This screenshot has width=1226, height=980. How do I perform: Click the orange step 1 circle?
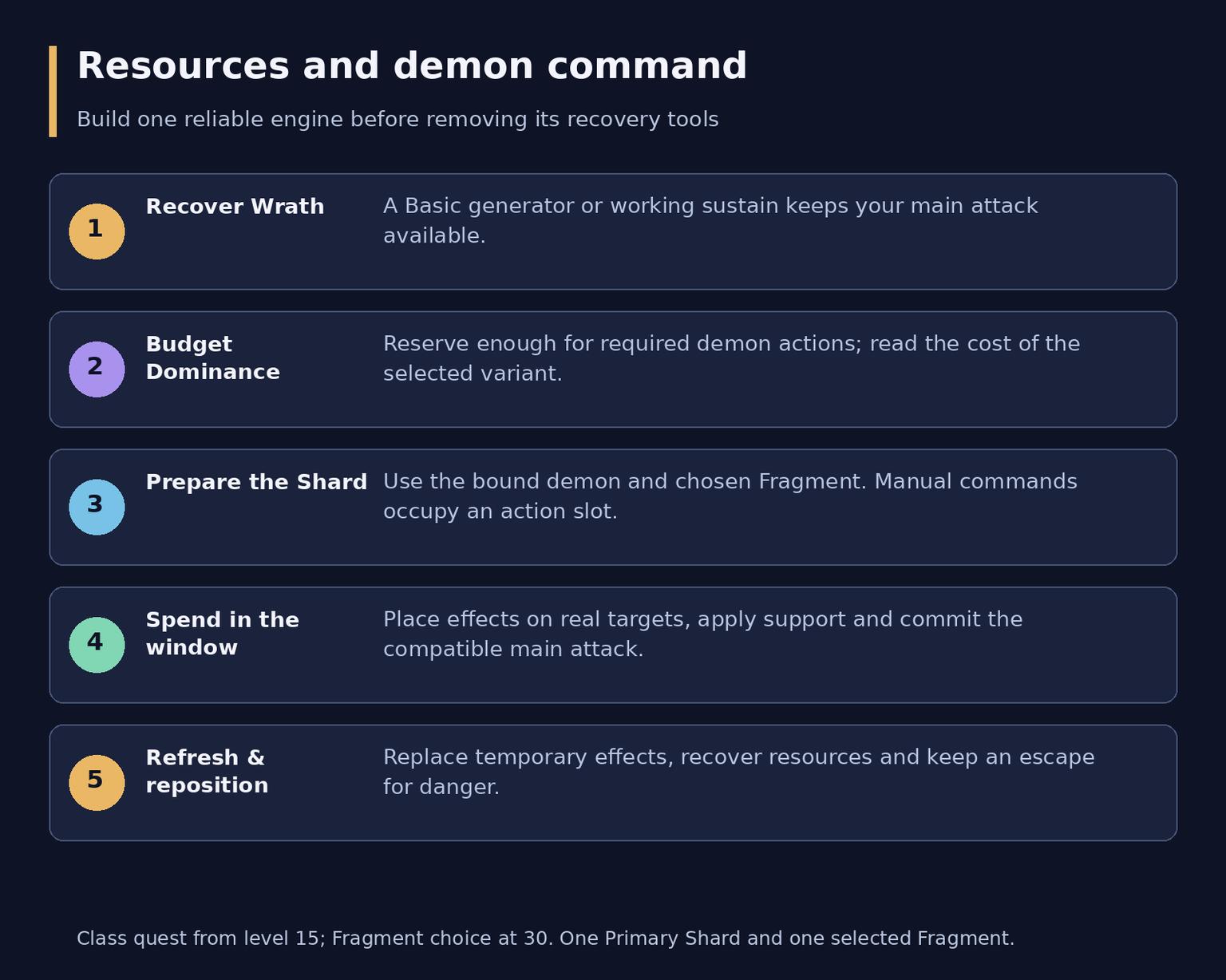97,231
